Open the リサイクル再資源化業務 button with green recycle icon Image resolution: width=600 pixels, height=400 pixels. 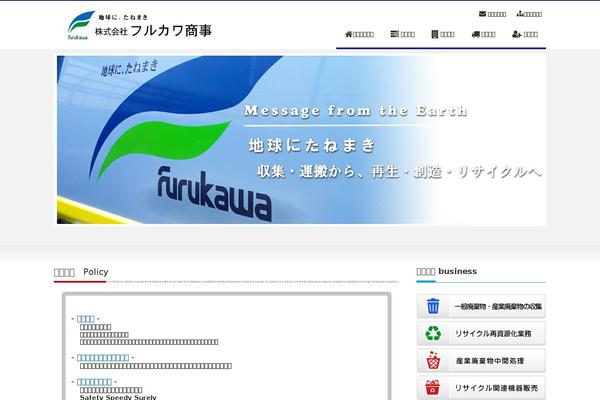point(481,333)
